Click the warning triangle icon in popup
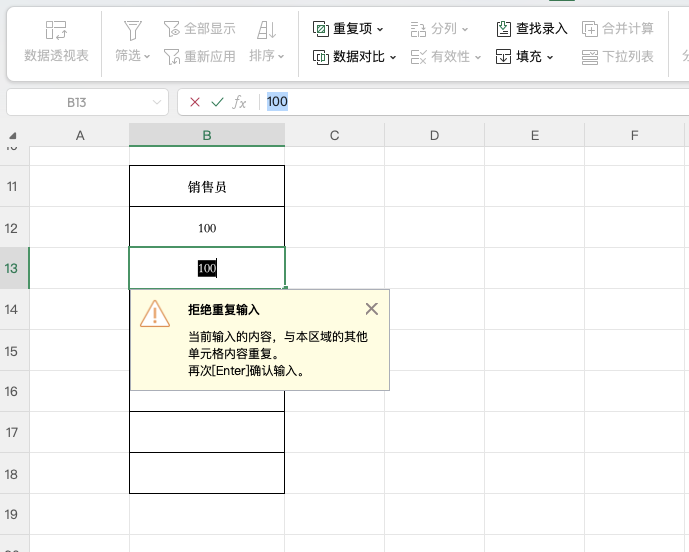689x552 pixels. click(155, 314)
